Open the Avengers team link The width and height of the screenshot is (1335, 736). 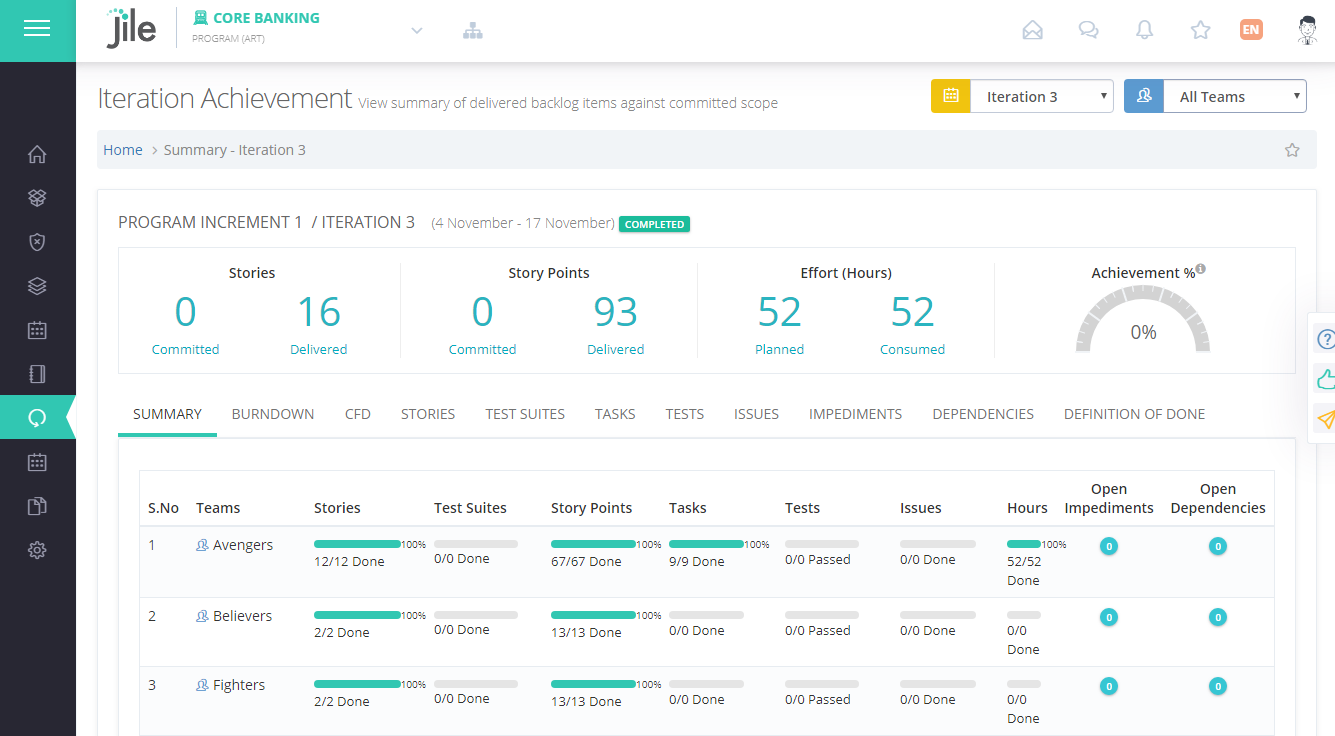click(x=242, y=545)
